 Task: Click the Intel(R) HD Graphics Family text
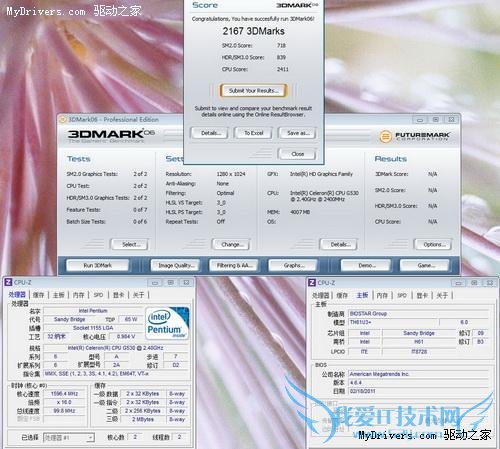click(x=321, y=174)
